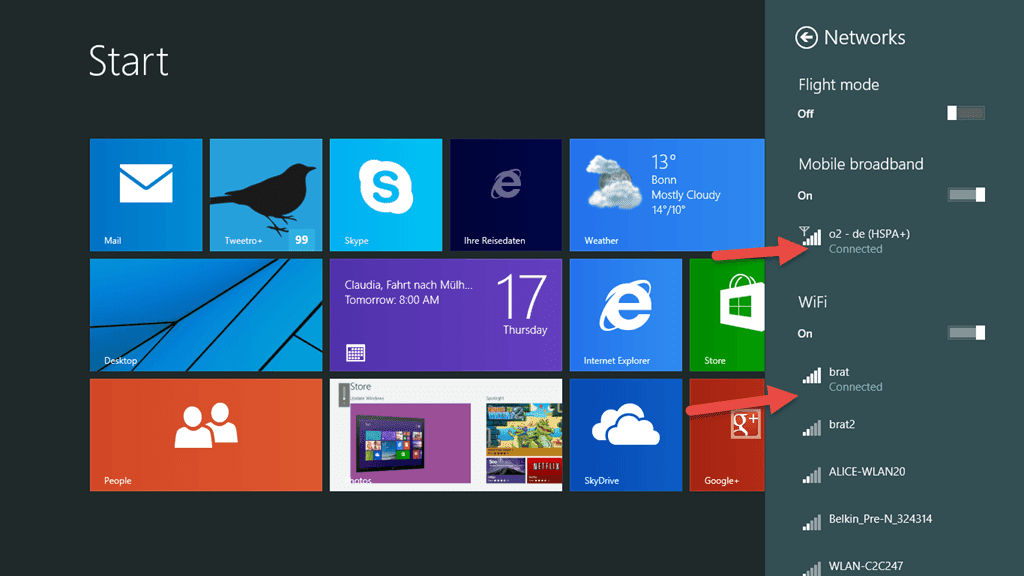
Task: Go back using the Networks back arrow
Action: (806, 37)
